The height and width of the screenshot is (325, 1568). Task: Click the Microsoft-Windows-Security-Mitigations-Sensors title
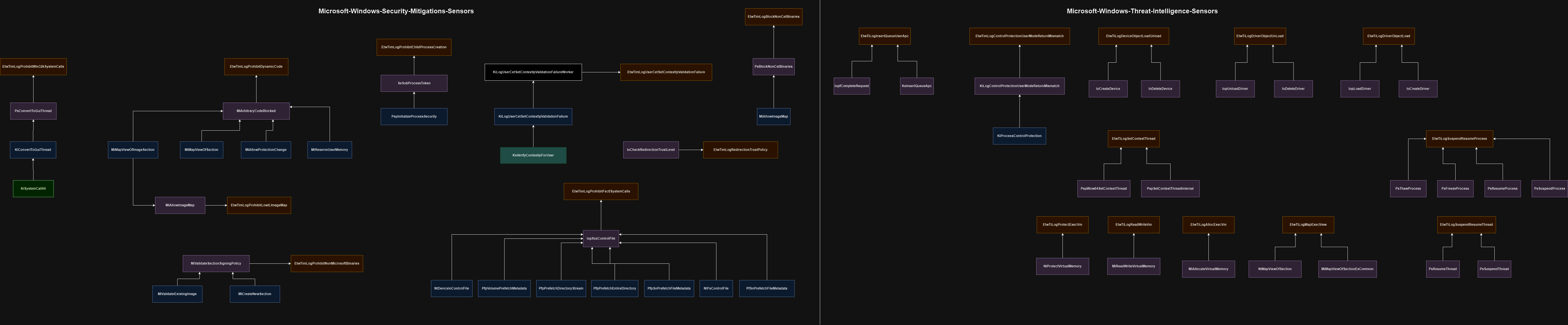click(x=396, y=11)
